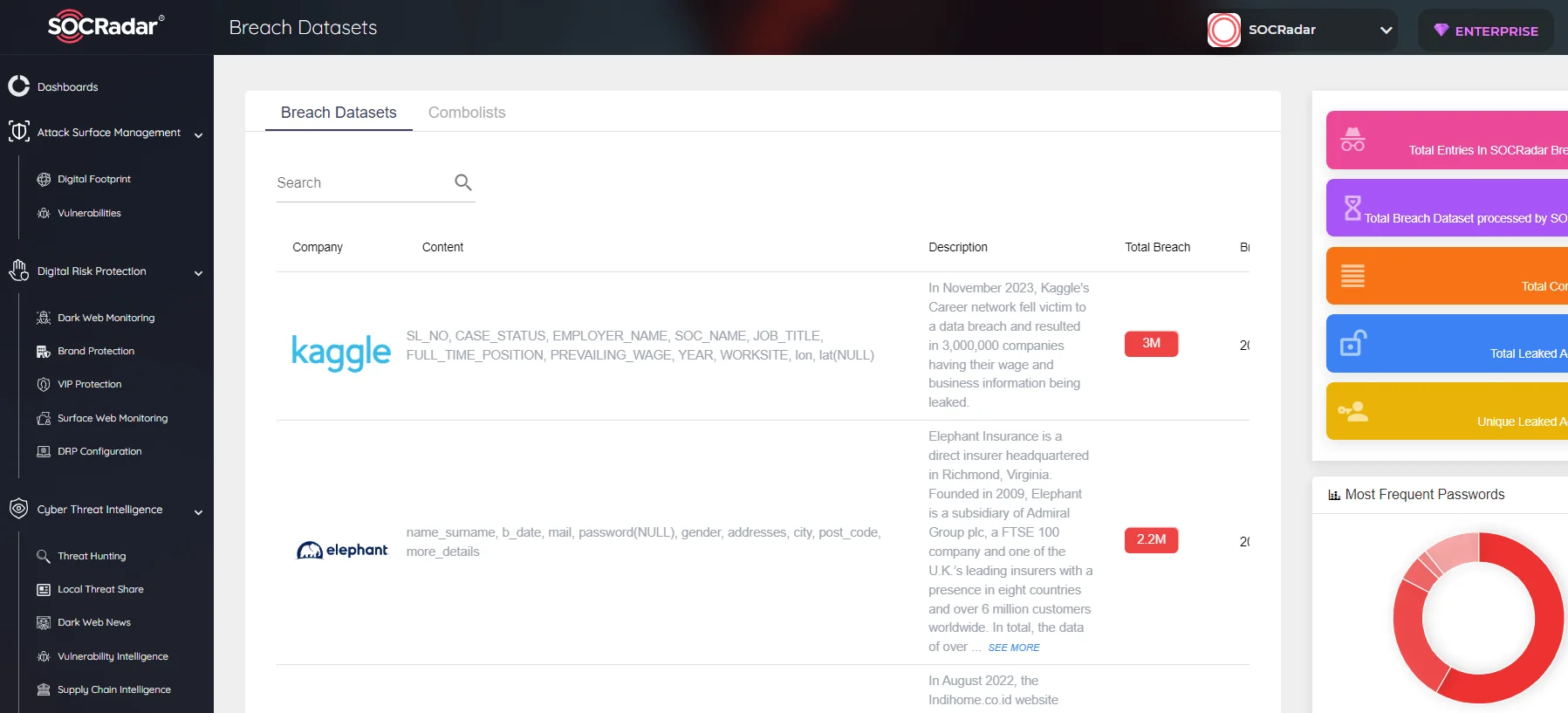Collapse the Attack Surface Management section chevron
This screenshot has height=713, width=1568.
click(x=198, y=135)
